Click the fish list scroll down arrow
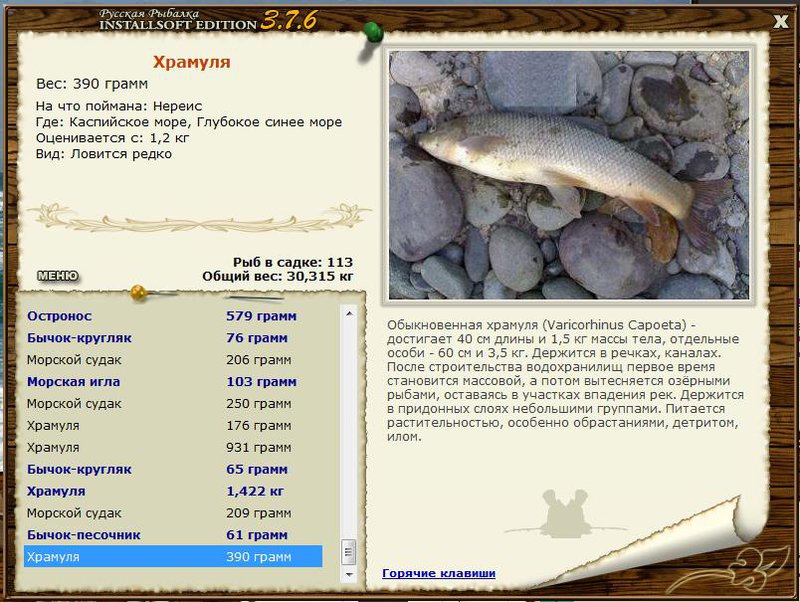800x602 pixels. (x=349, y=574)
